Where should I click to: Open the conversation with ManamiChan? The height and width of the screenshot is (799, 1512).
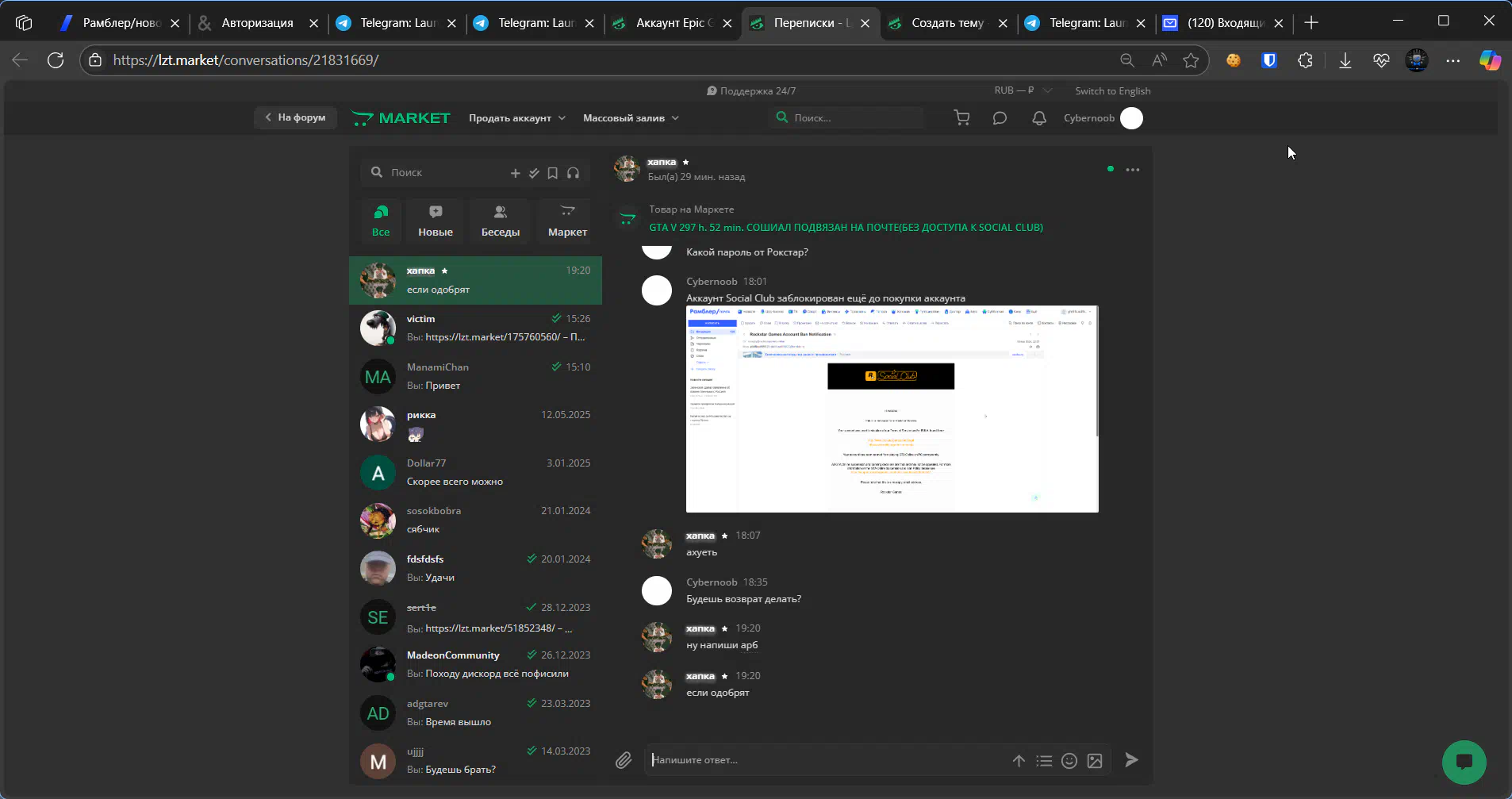click(x=475, y=377)
